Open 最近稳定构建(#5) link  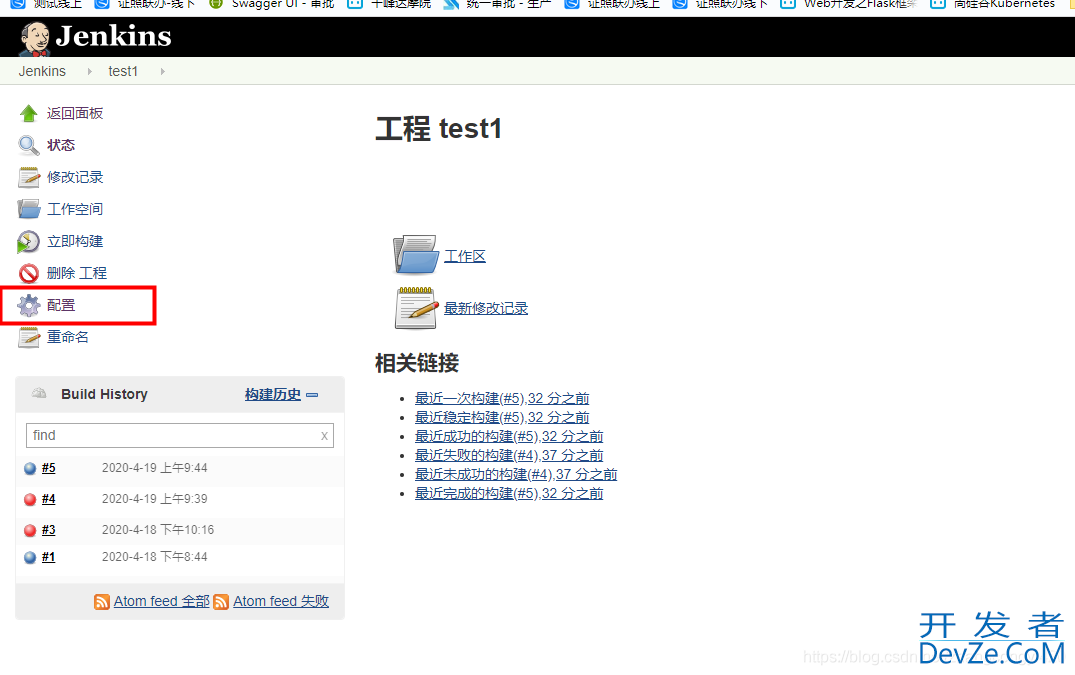click(502, 417)
